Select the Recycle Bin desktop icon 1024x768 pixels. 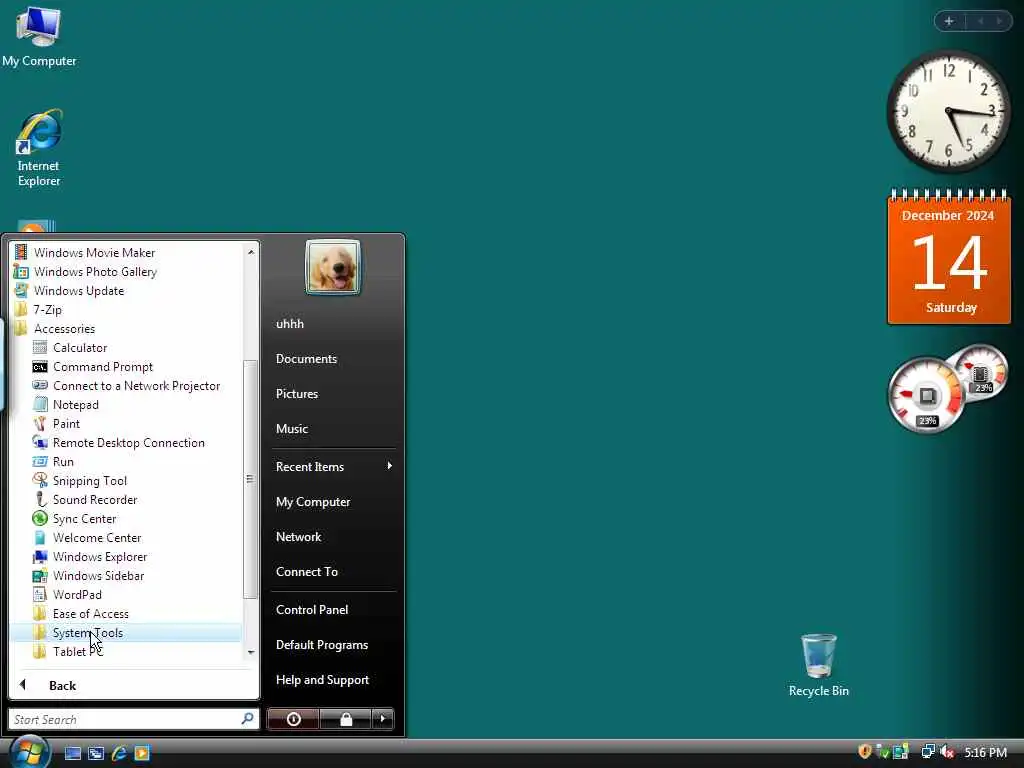pyautogui.click(x=818, y=665)
